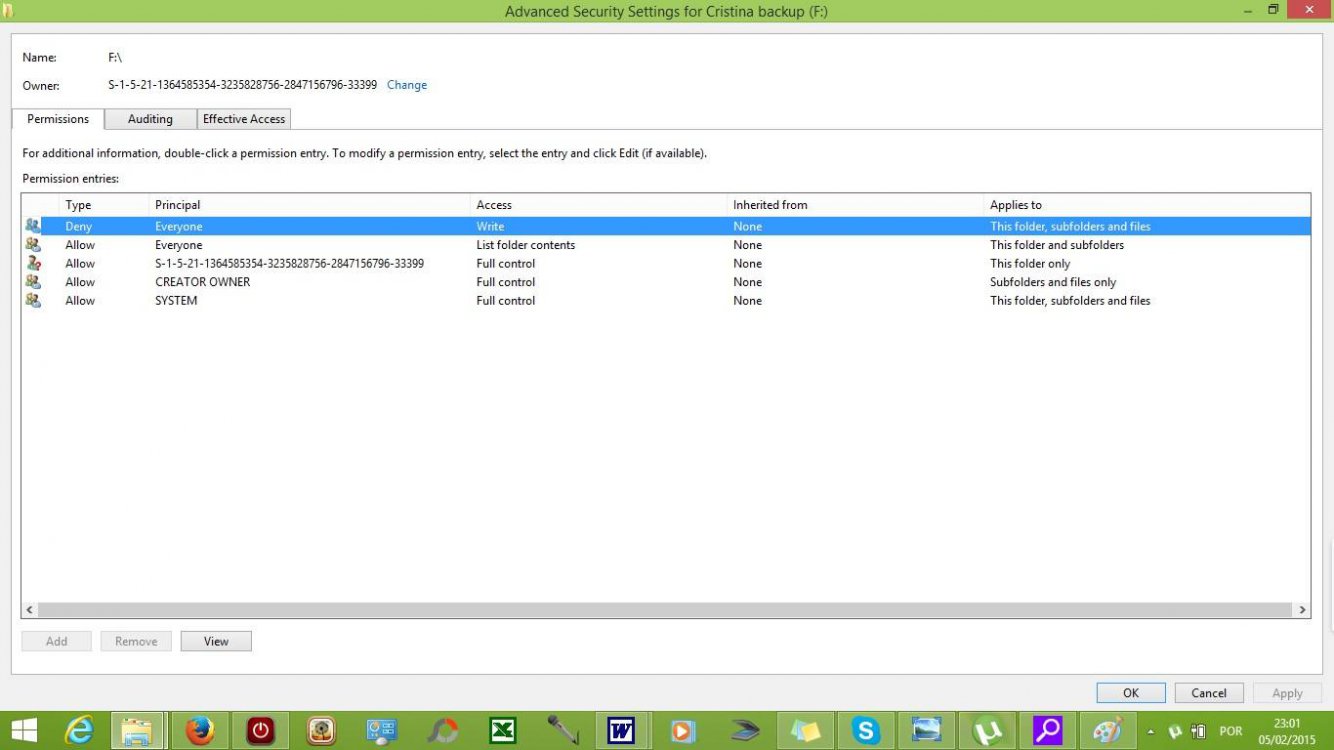Click the Cancel button

tap(1208, 693)
